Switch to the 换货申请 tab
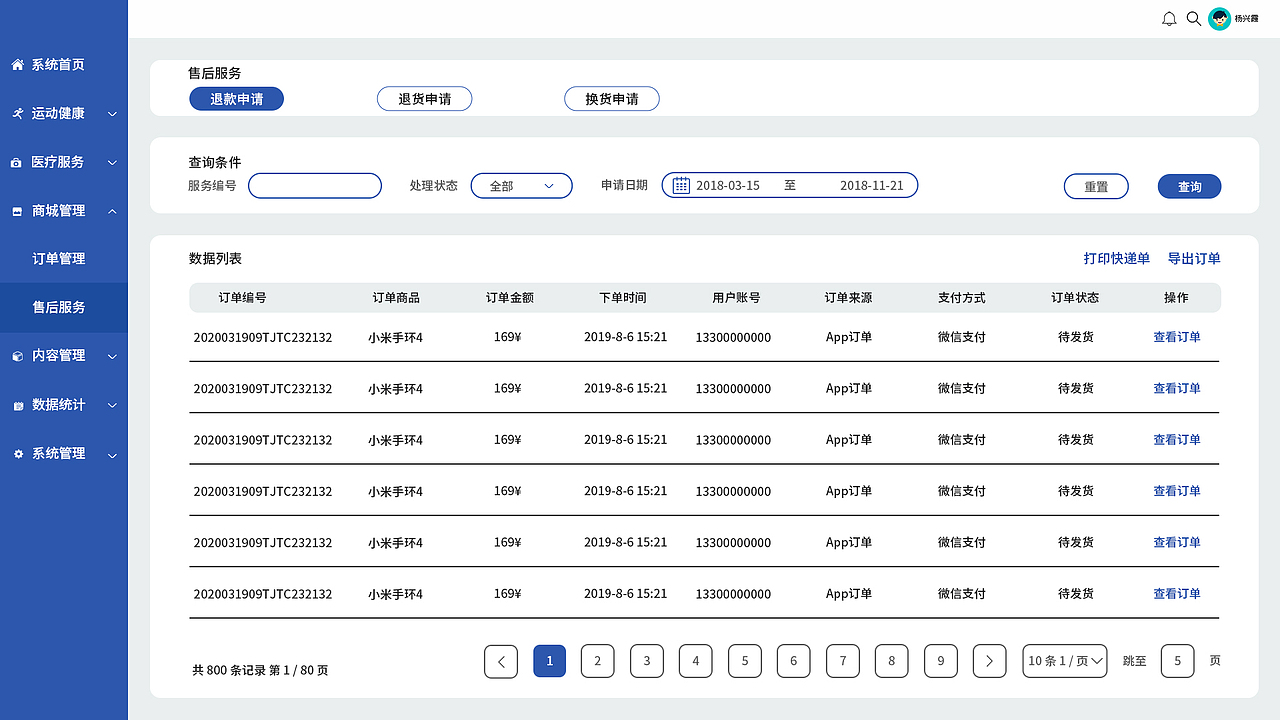The height and width of the screenshot is (720, 1280). [x=612, y=98]
